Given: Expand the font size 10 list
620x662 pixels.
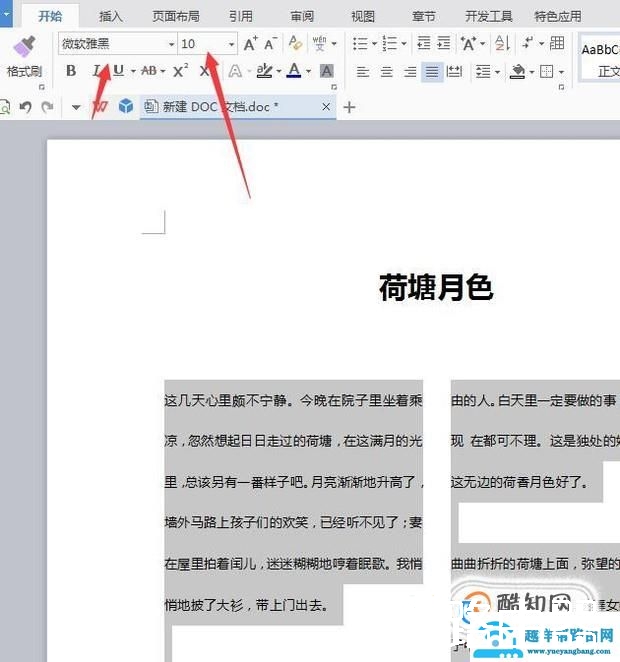Looking at the screenshot, I should pyautogui.click(x=231, y=44).
